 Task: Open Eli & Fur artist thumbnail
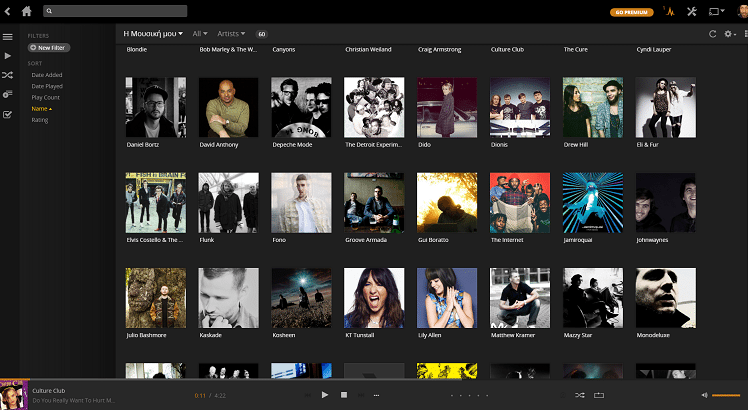click(666, 107)
